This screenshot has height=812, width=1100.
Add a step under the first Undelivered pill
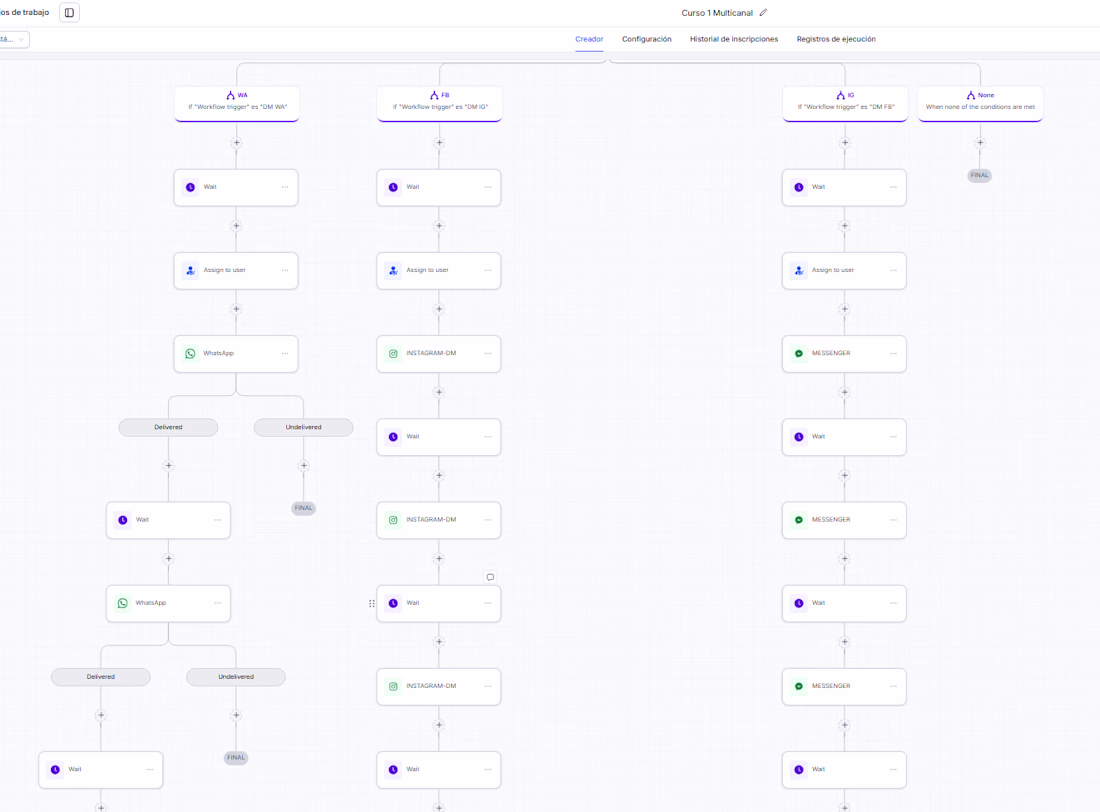coord(304,465)
